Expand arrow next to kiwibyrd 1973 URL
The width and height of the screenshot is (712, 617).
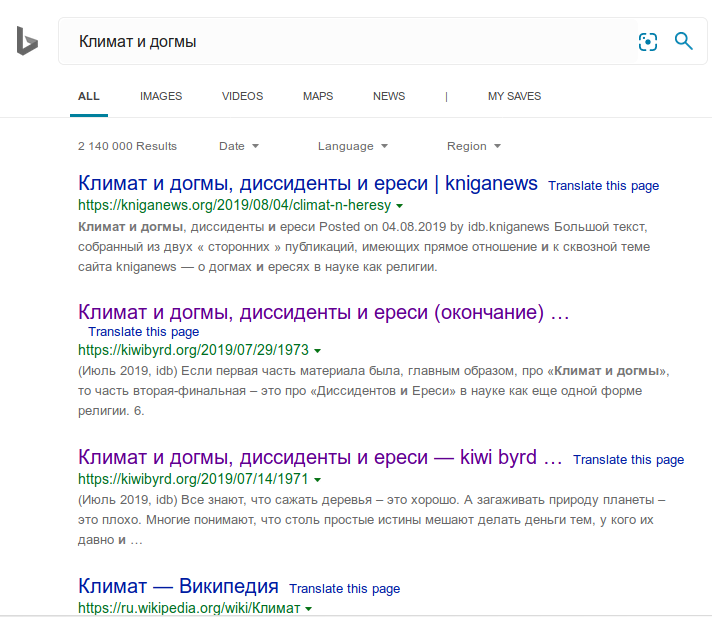coord(317,351)
